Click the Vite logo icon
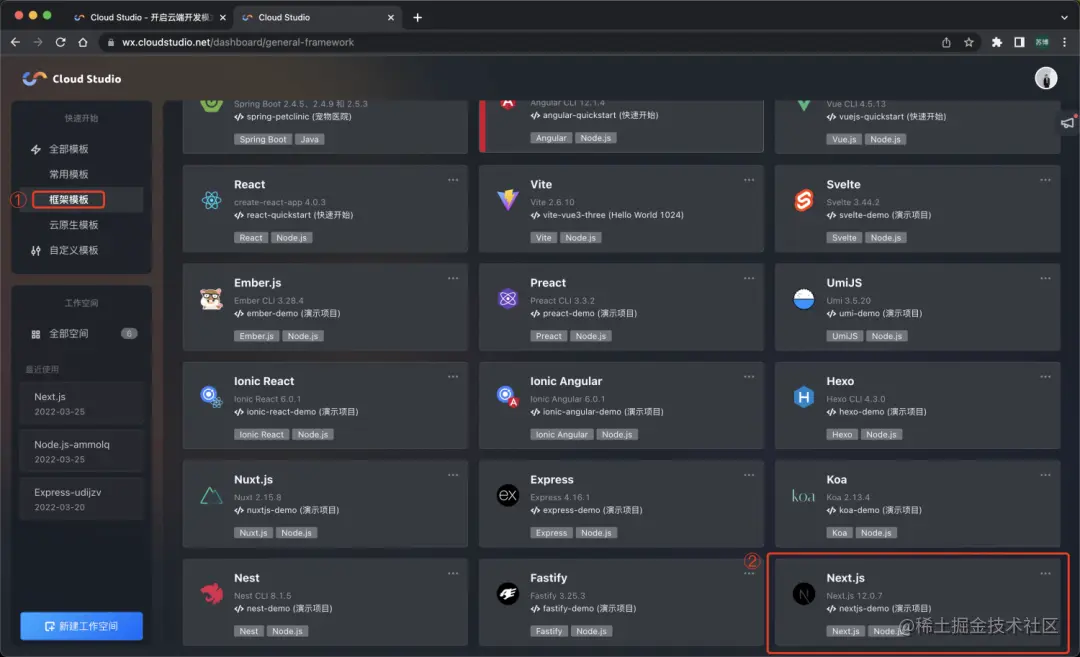1080x657 pixels. [508, 200]
